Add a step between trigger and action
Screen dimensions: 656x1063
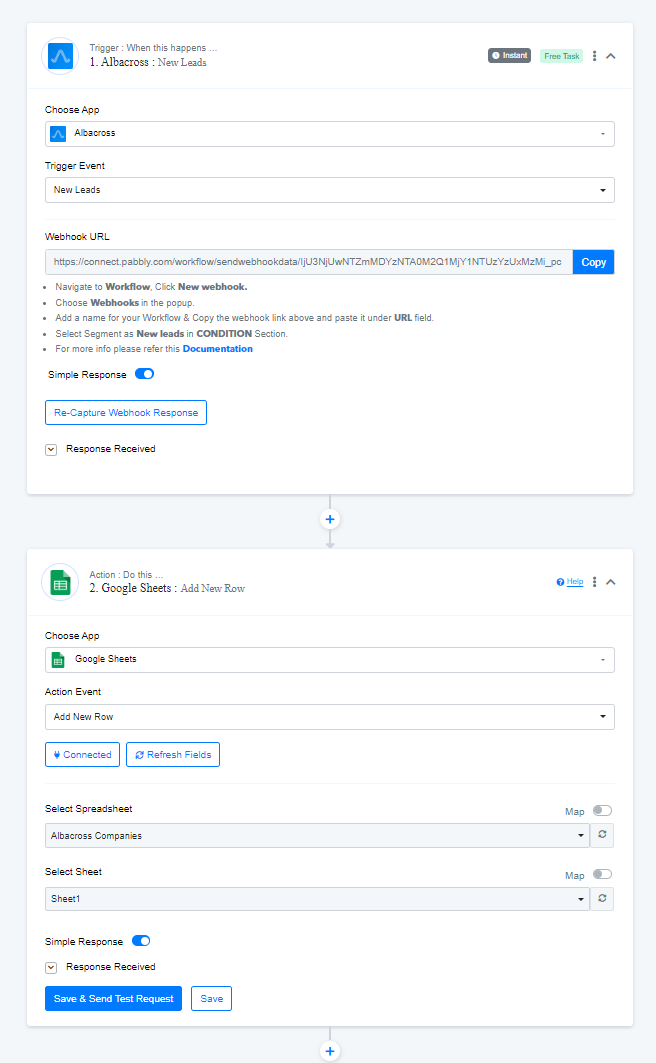click(330, 519)
